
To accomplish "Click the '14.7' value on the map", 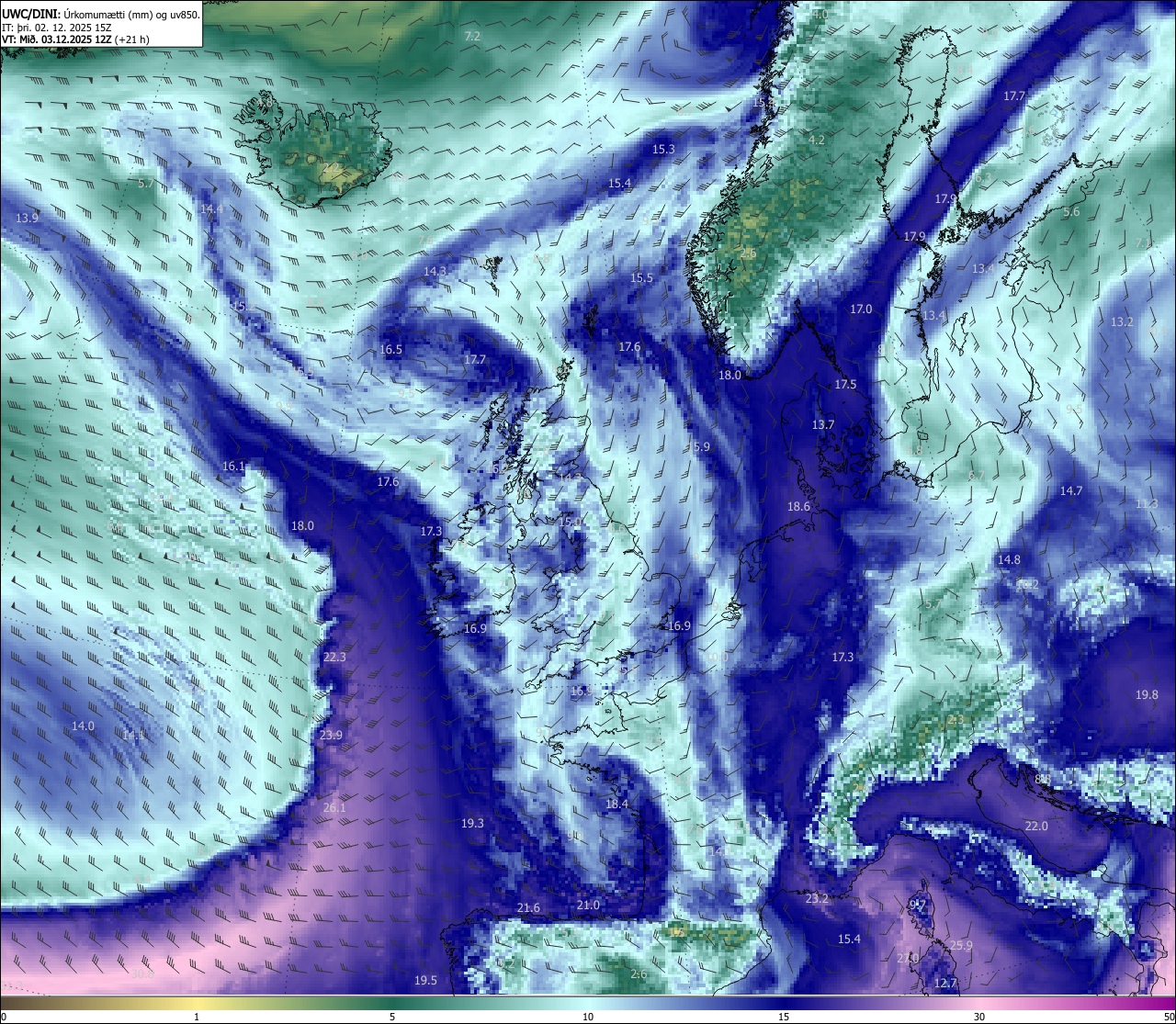I will (1071, 490).
